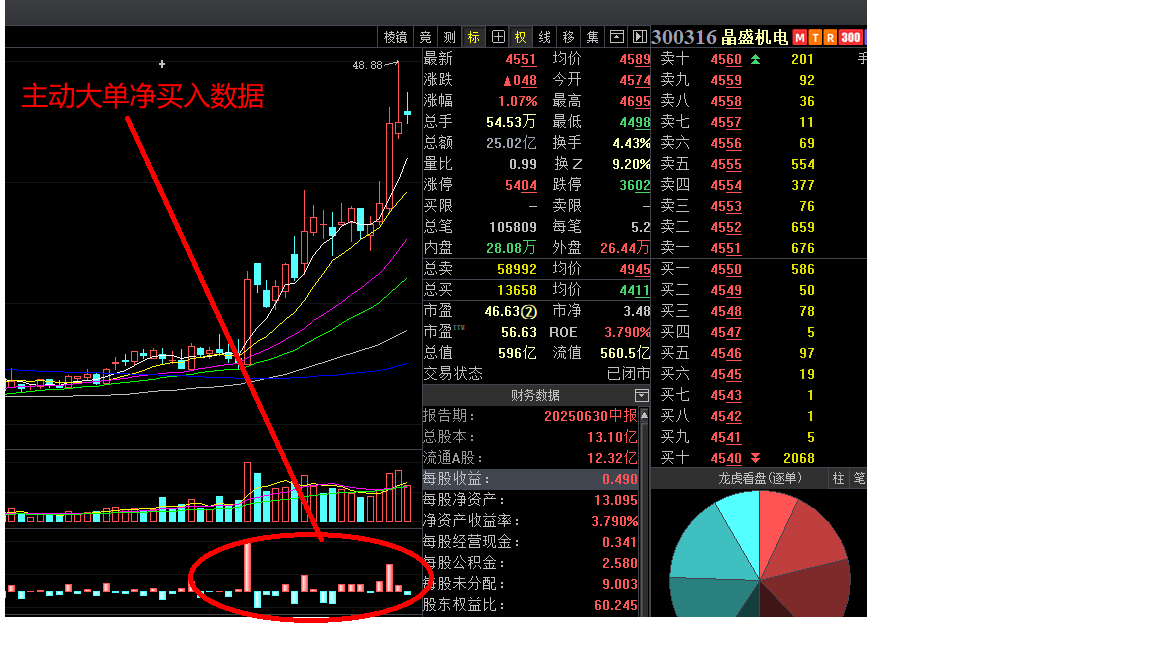This screenshot has width=1152, height=648.
Task: Click the window panel icon in toolbar
Action: point(617,37)
